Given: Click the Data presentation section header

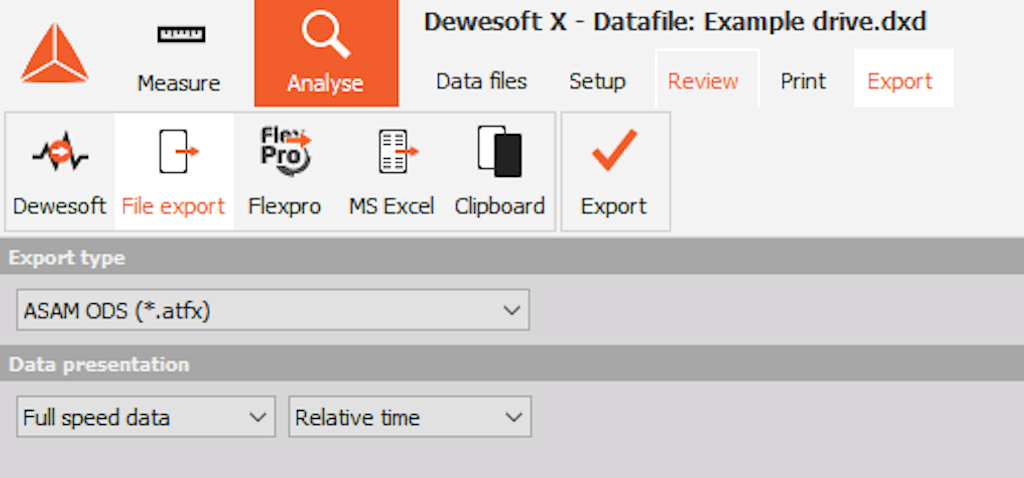Looking at the screenshot, I should click(x=512, y=364).
